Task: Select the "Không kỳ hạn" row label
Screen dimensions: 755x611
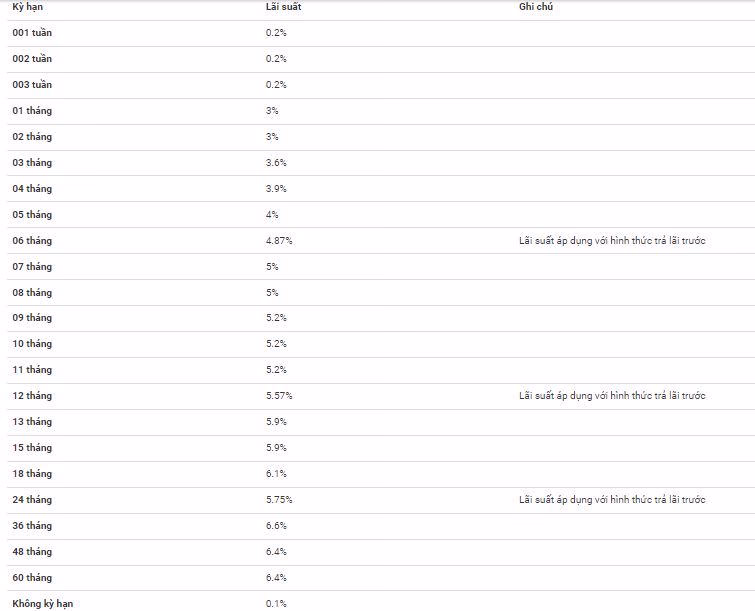Action: [43, 604]
